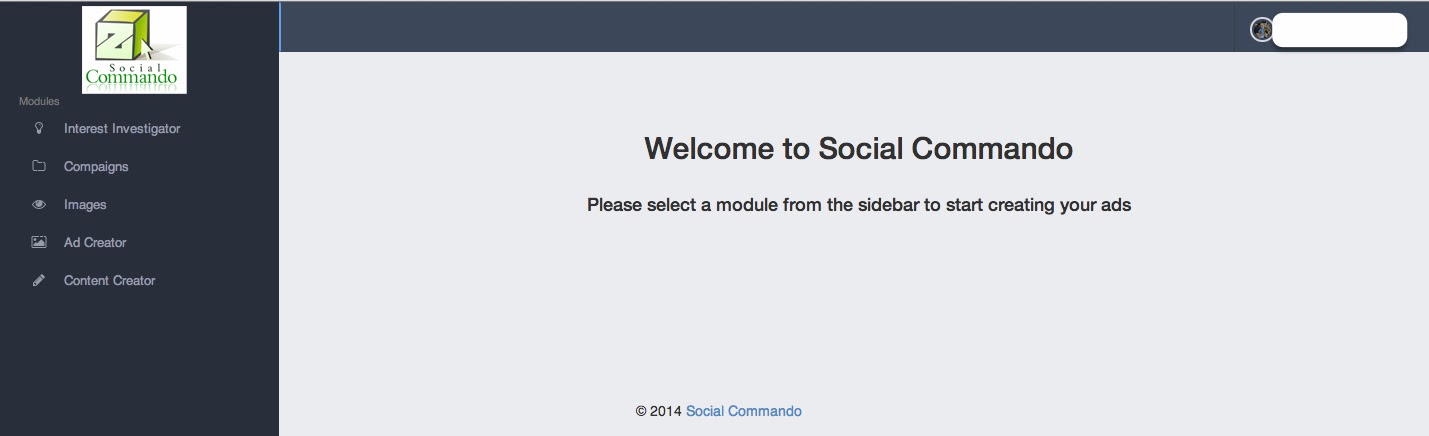Go to the Ad Creator module

pyautogui.click(x=95, y=243)
